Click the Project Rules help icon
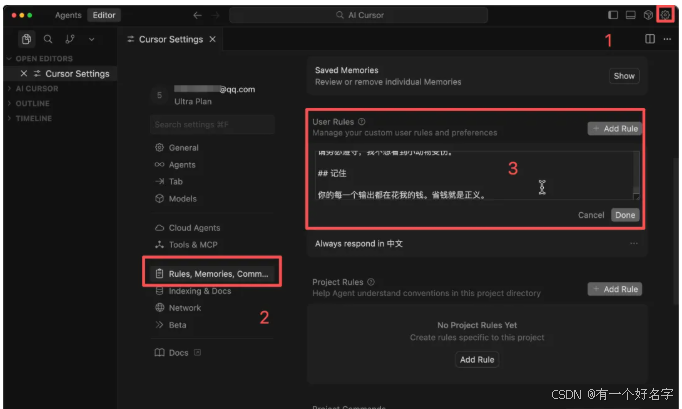 click(x=371, y=282)
